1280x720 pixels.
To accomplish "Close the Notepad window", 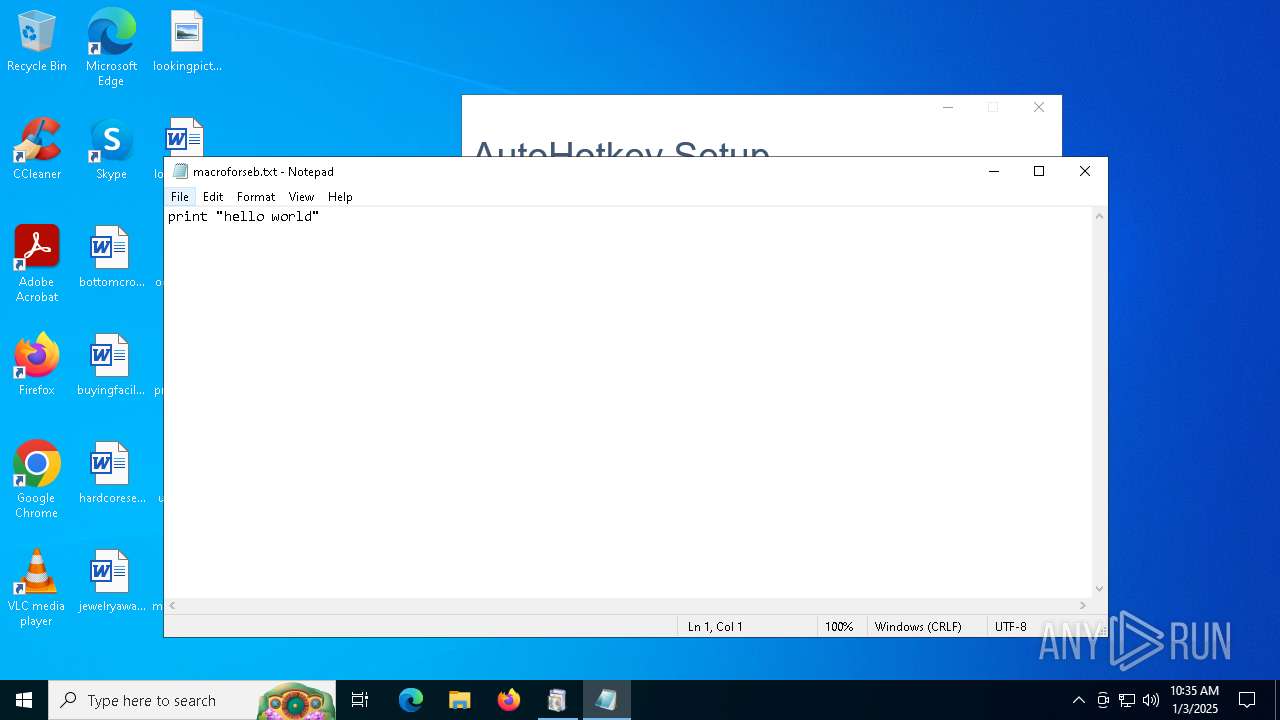I will point(1085,171).
